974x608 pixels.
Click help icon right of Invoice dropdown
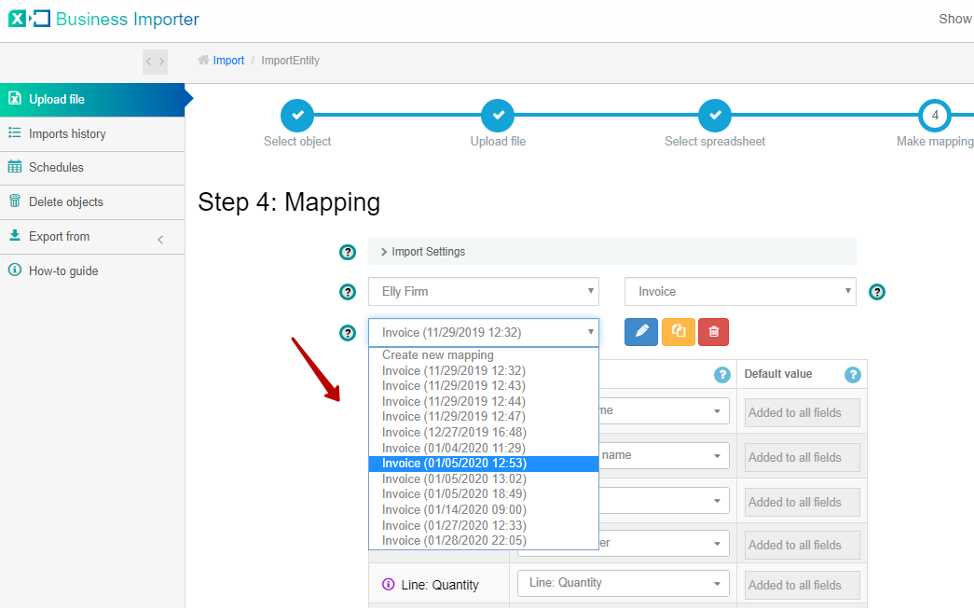[x=876, y=292]
